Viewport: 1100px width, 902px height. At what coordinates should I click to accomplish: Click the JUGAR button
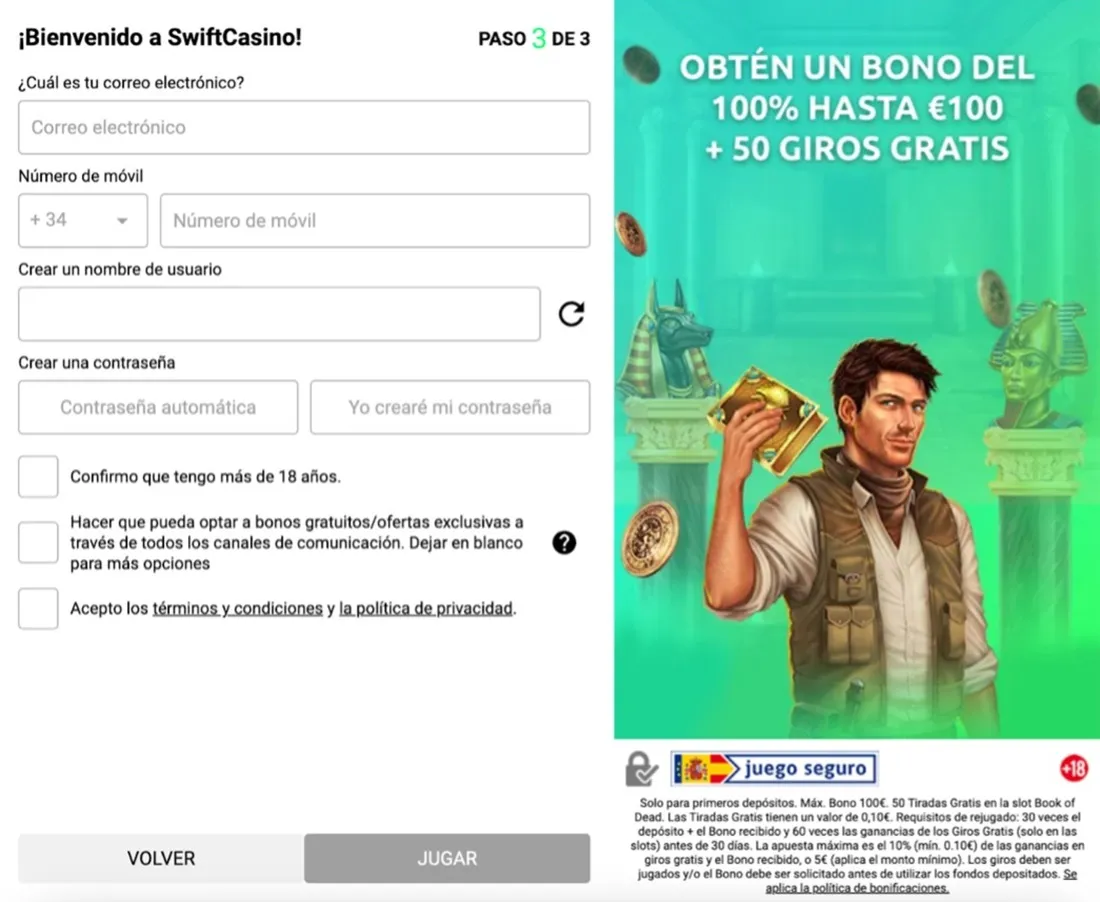[447, 859]
